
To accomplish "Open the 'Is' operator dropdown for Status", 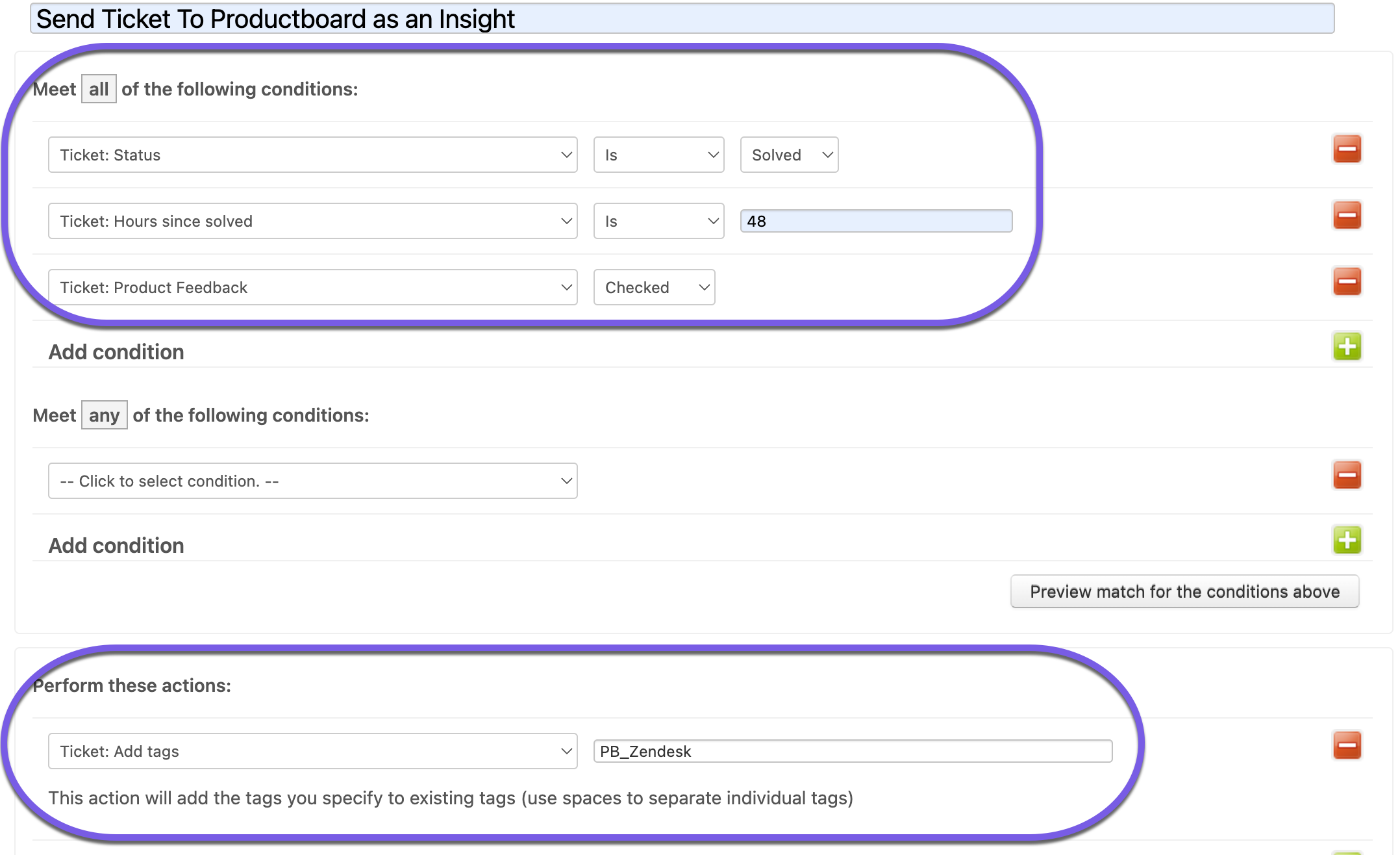I will point(658,155).
